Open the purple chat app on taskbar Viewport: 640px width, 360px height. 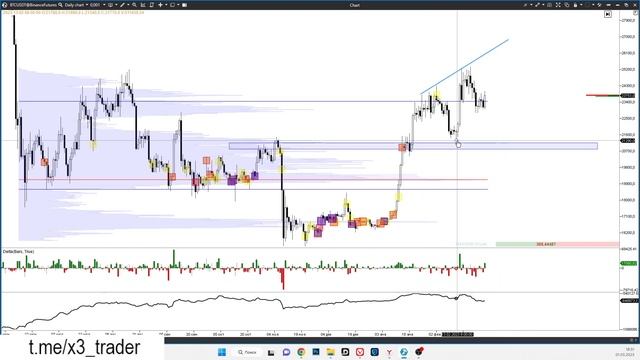(x=287, y=352)
